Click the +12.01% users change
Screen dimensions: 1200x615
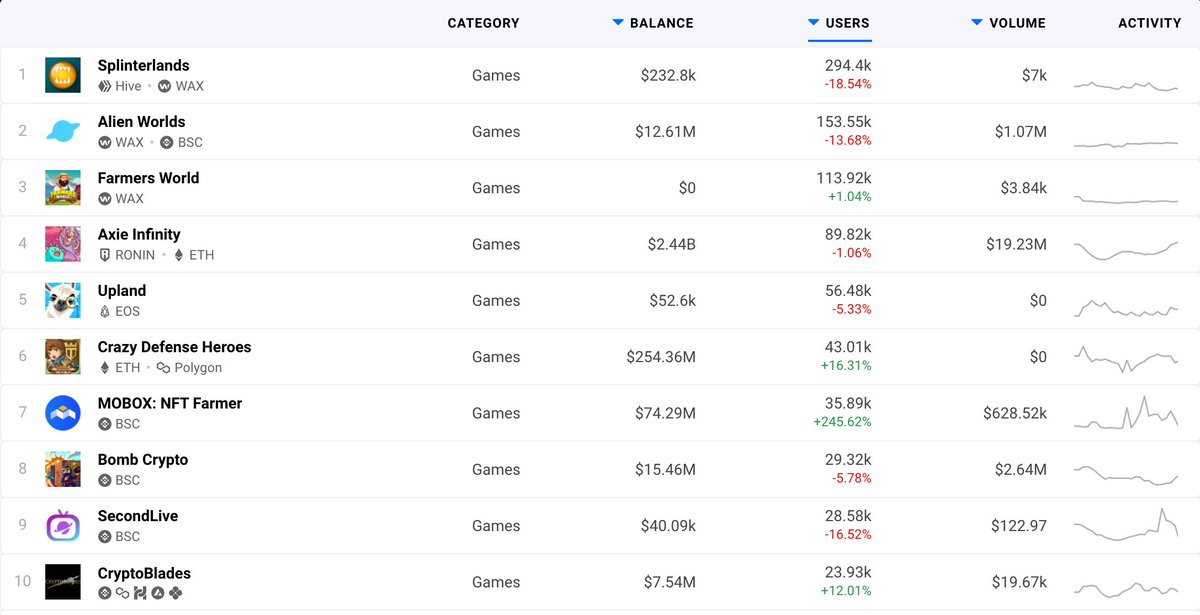(x=847, y=591)
